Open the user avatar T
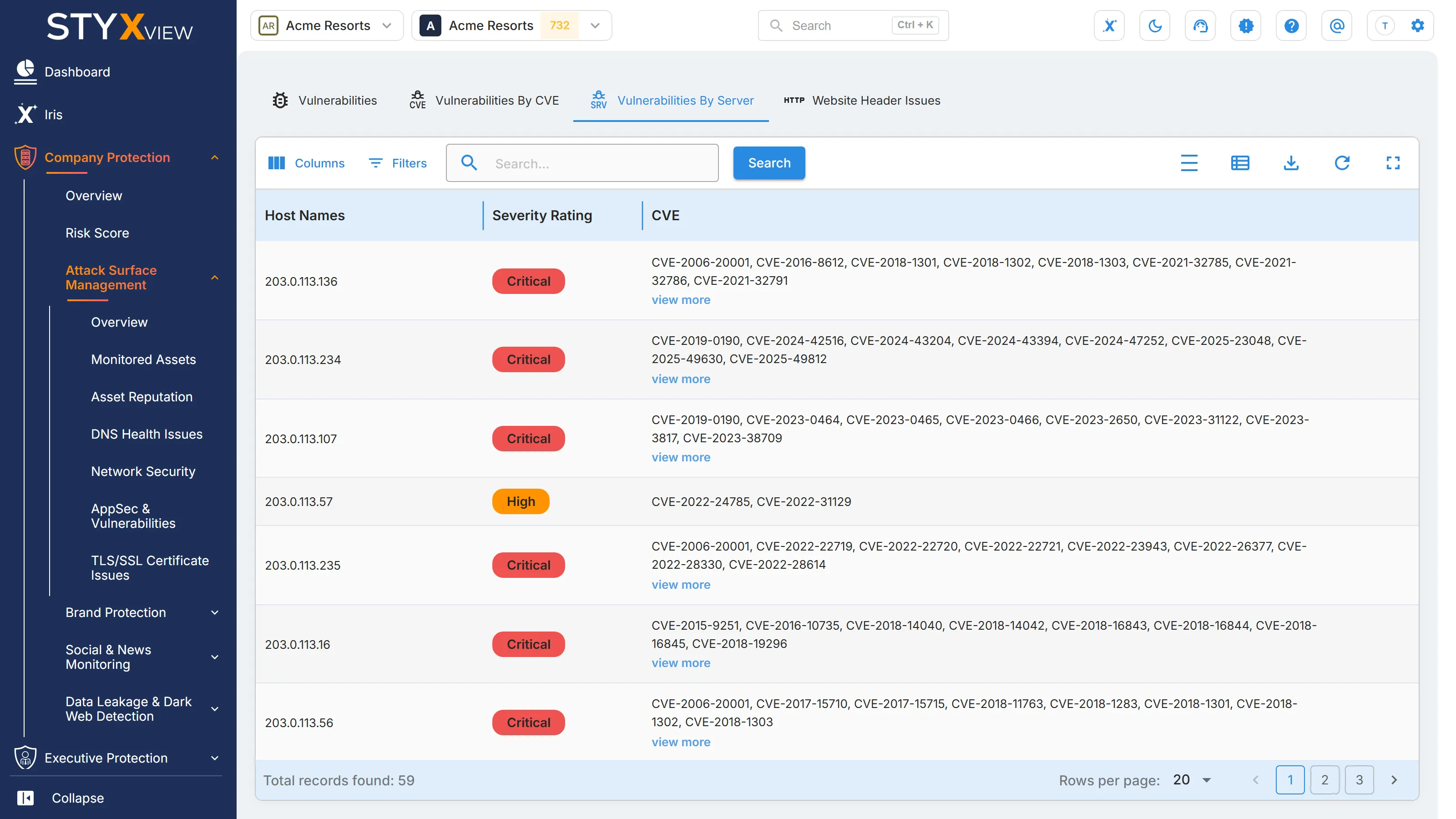The image size is (1456, 819). (1385, 25)
